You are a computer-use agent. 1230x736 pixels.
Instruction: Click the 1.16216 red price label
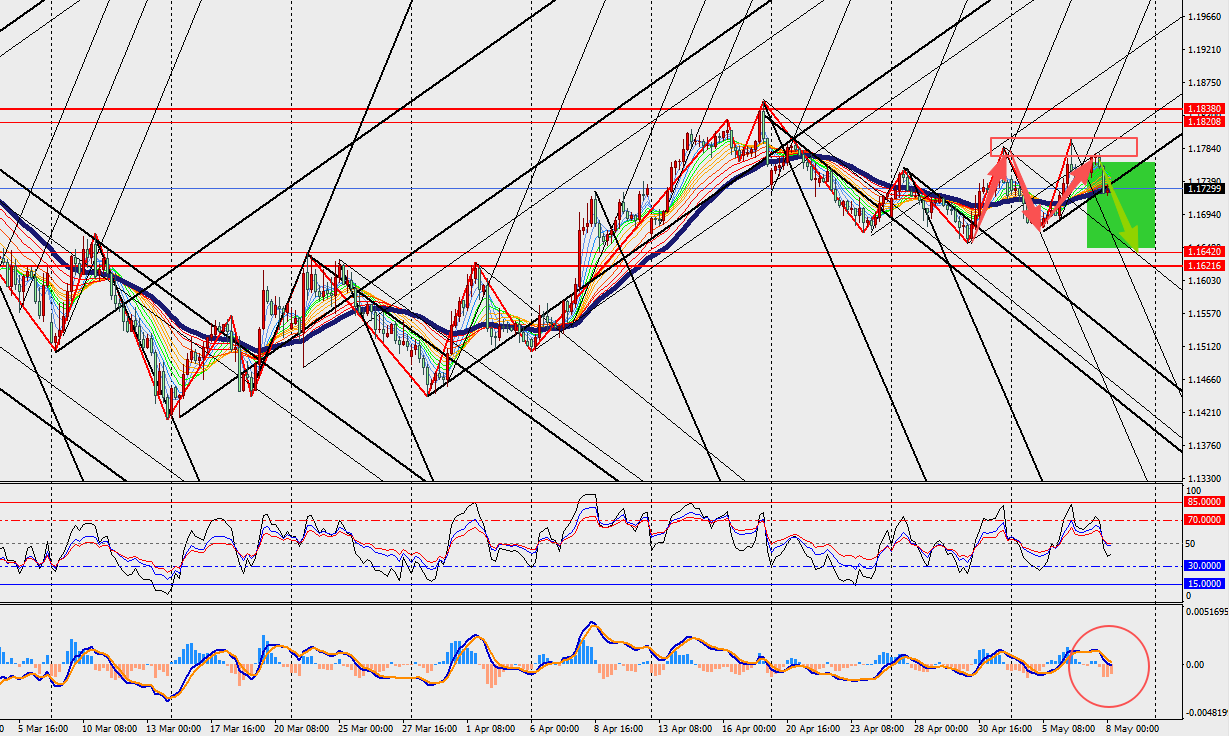pos(1203,266)
